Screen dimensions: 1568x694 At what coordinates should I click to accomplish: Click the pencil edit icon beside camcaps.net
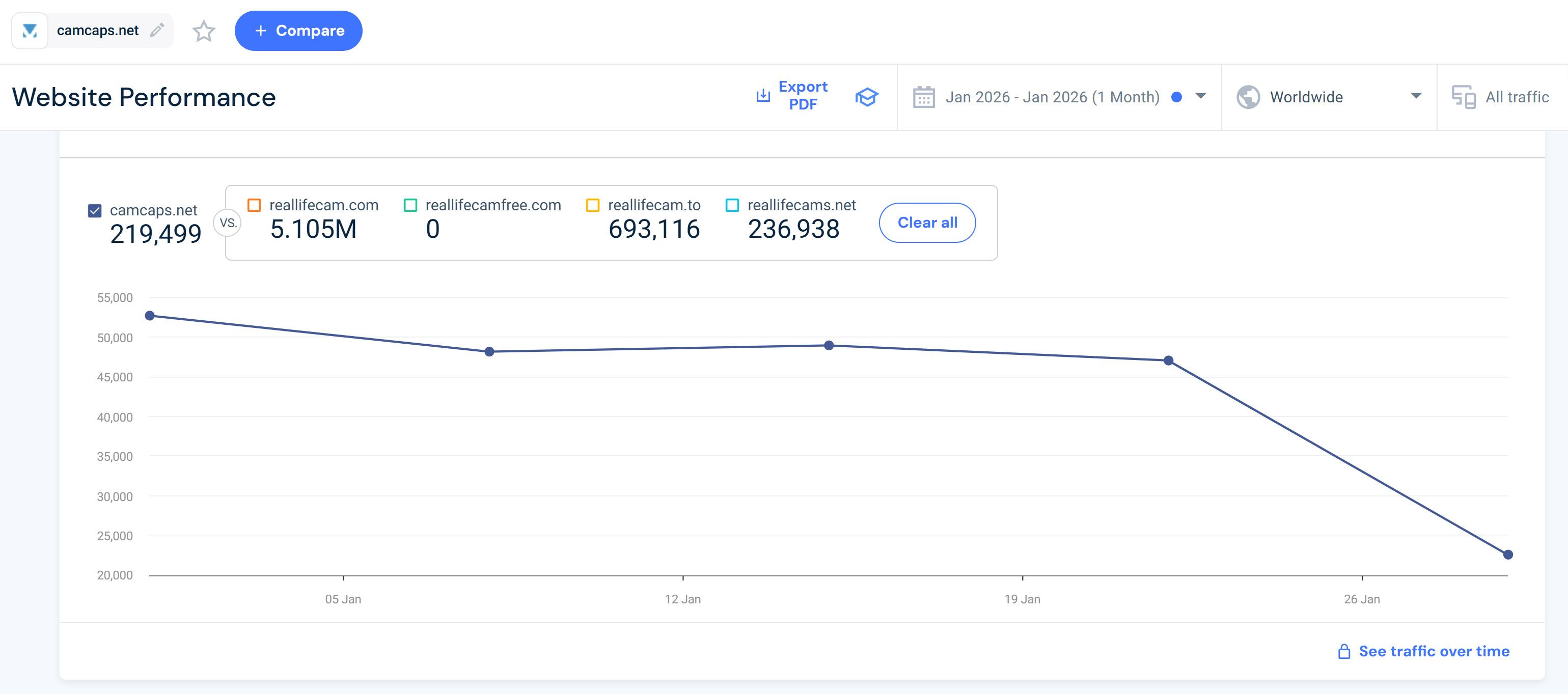pos(157,31)
